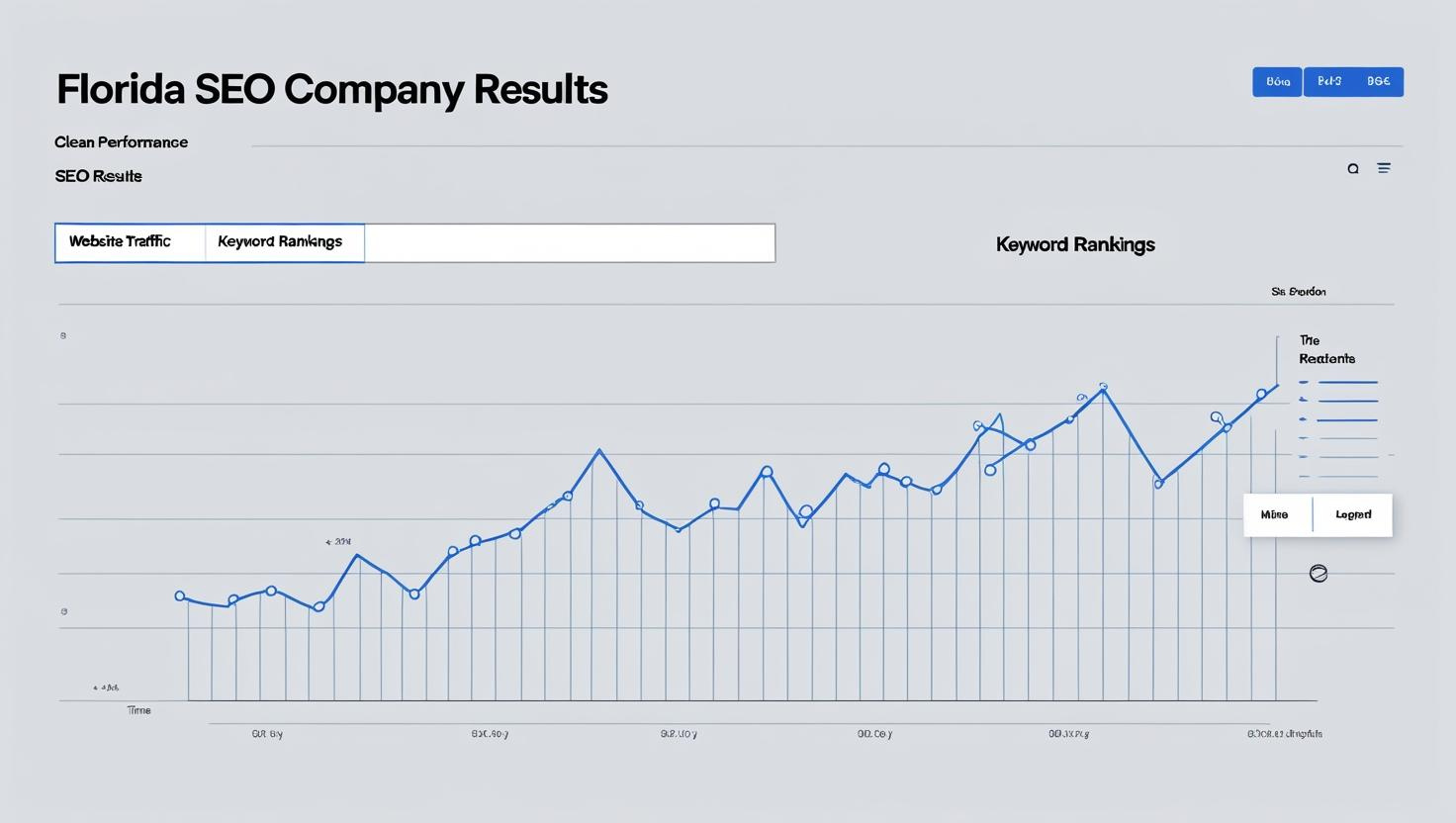Click the empty field beside the Keyword Rankings tab
1456x823 pixels.
pos(570,243)
